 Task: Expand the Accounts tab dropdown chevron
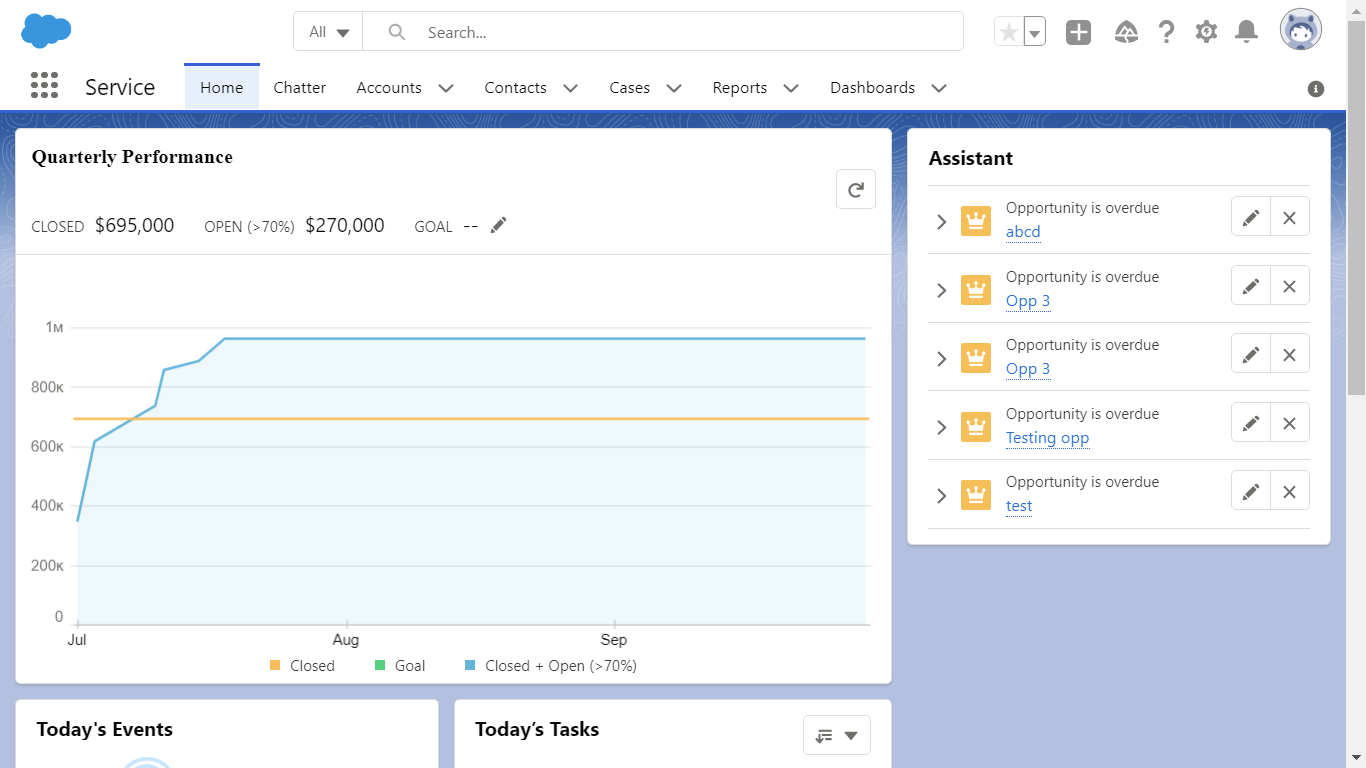446,88
